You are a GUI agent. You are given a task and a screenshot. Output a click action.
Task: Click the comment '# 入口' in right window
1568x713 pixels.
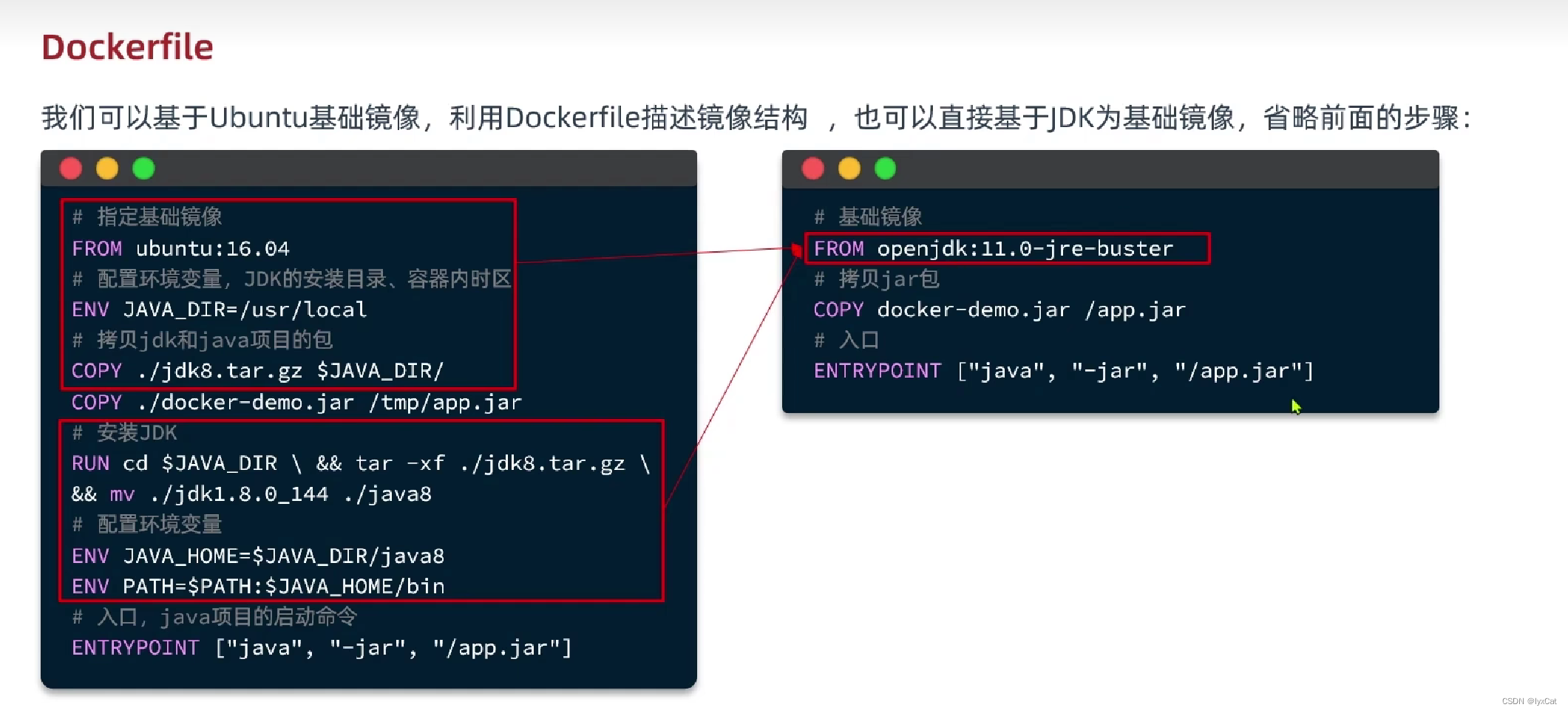click(846, 340)
